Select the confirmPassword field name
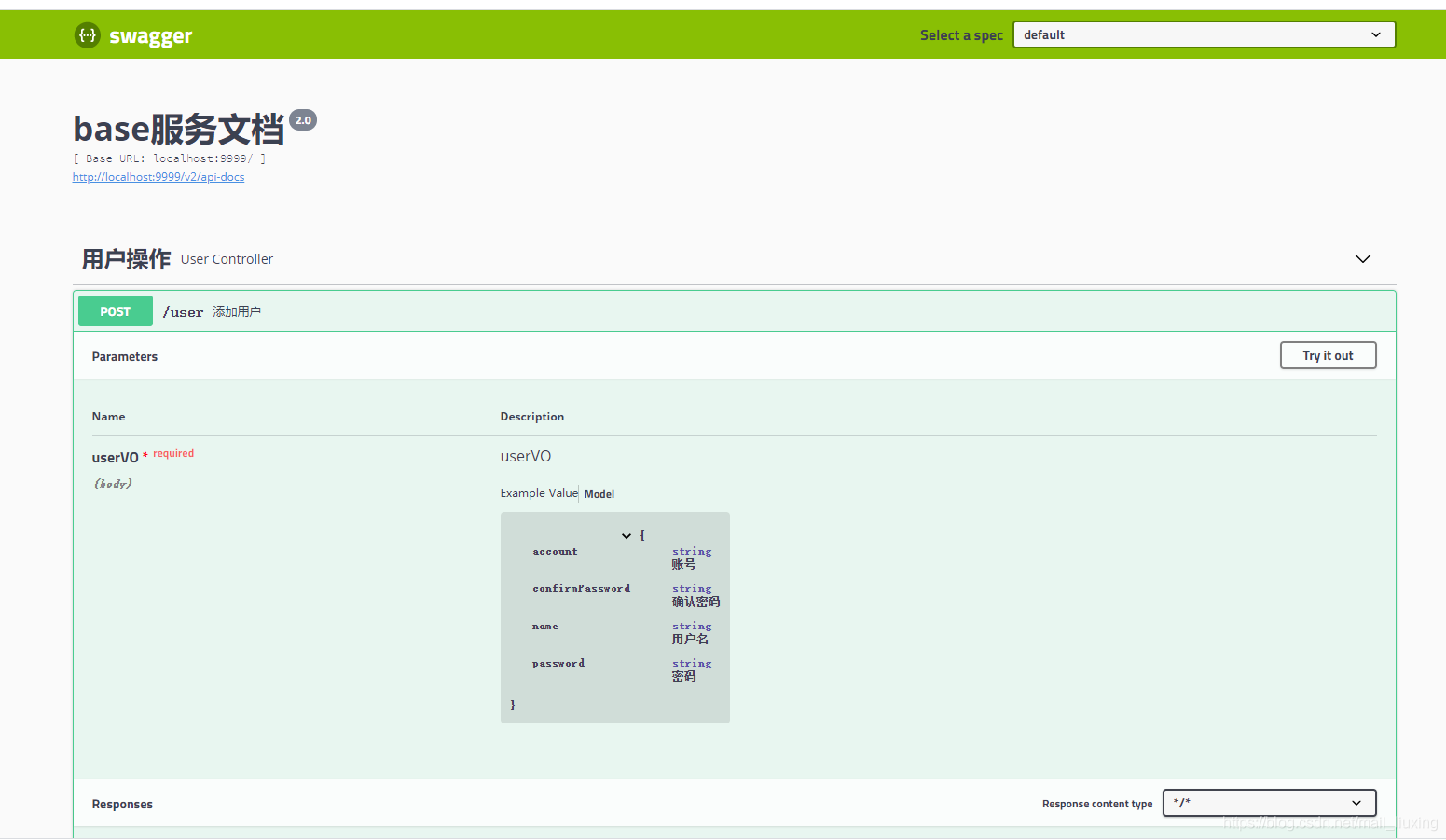The width and height of the screenshot is (1446, 840). (x=581, y=589)
